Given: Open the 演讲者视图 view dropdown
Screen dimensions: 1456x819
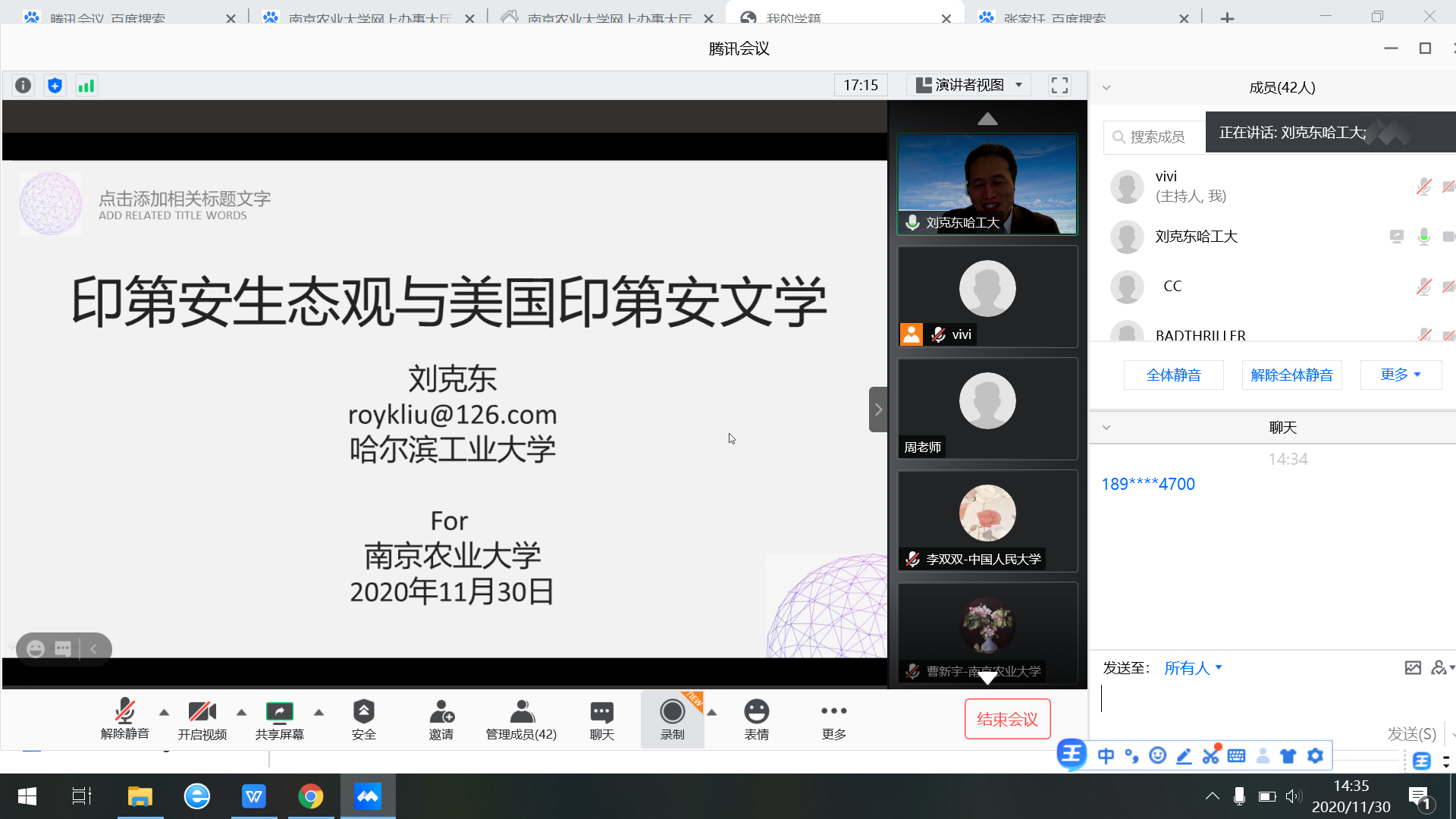Looking at the screenshot, I should [969, 85].
